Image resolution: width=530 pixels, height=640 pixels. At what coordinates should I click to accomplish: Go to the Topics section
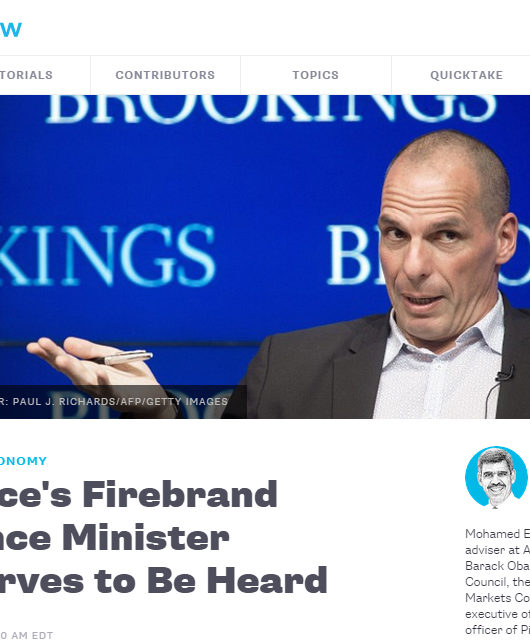(316, 75)
